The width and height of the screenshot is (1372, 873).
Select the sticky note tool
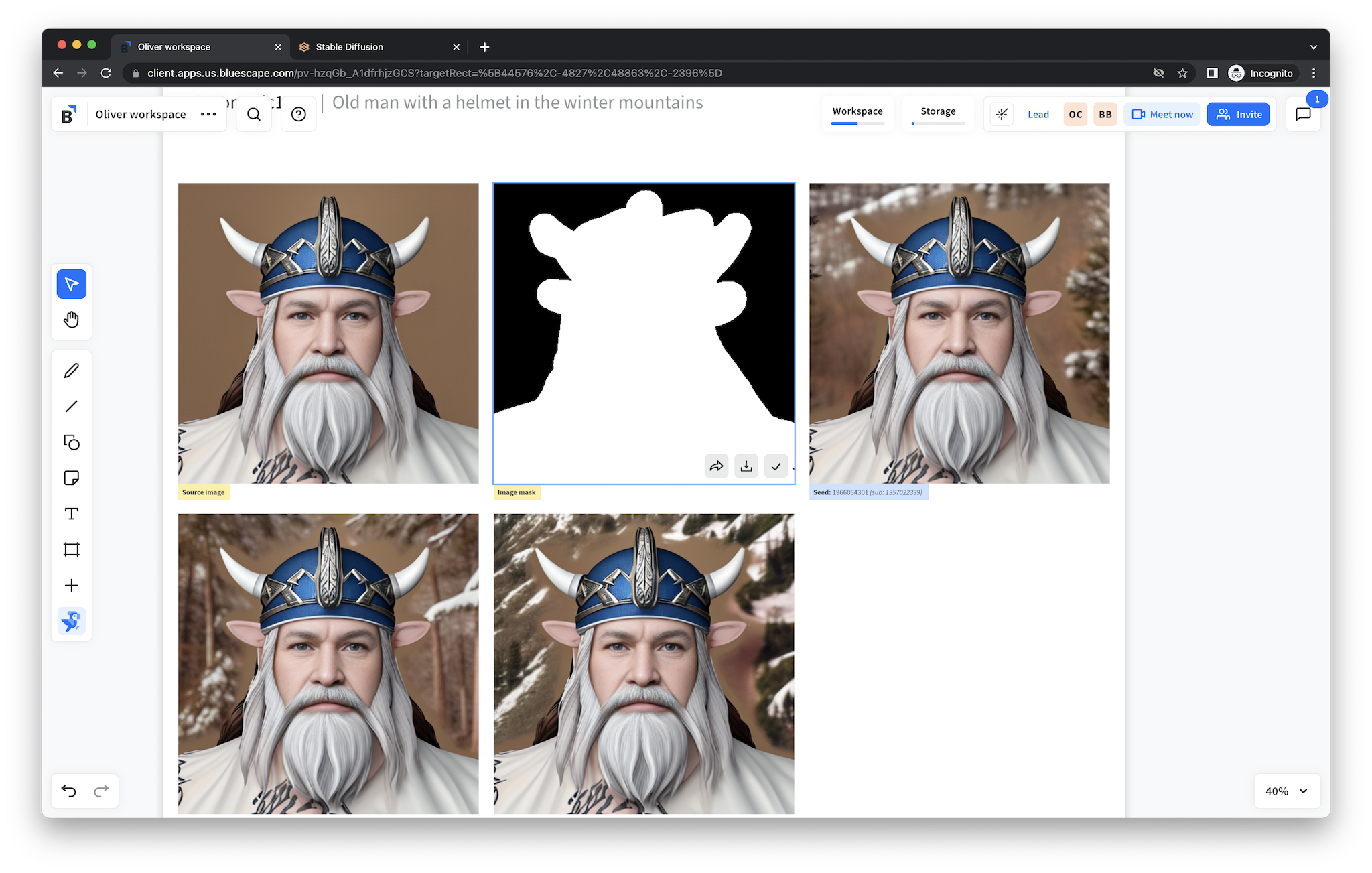point(72,478)
